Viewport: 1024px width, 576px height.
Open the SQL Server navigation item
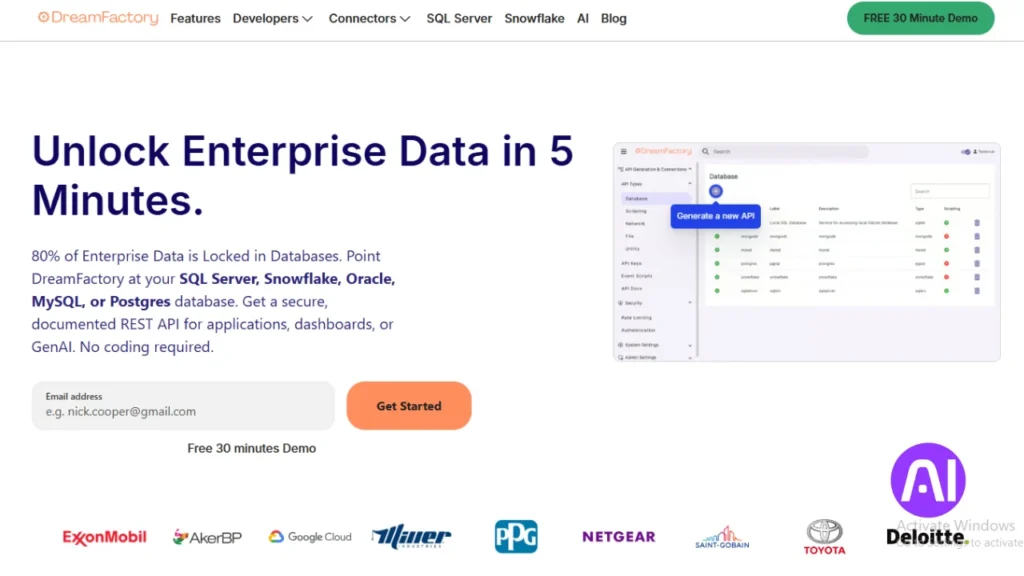click(459, 18)
